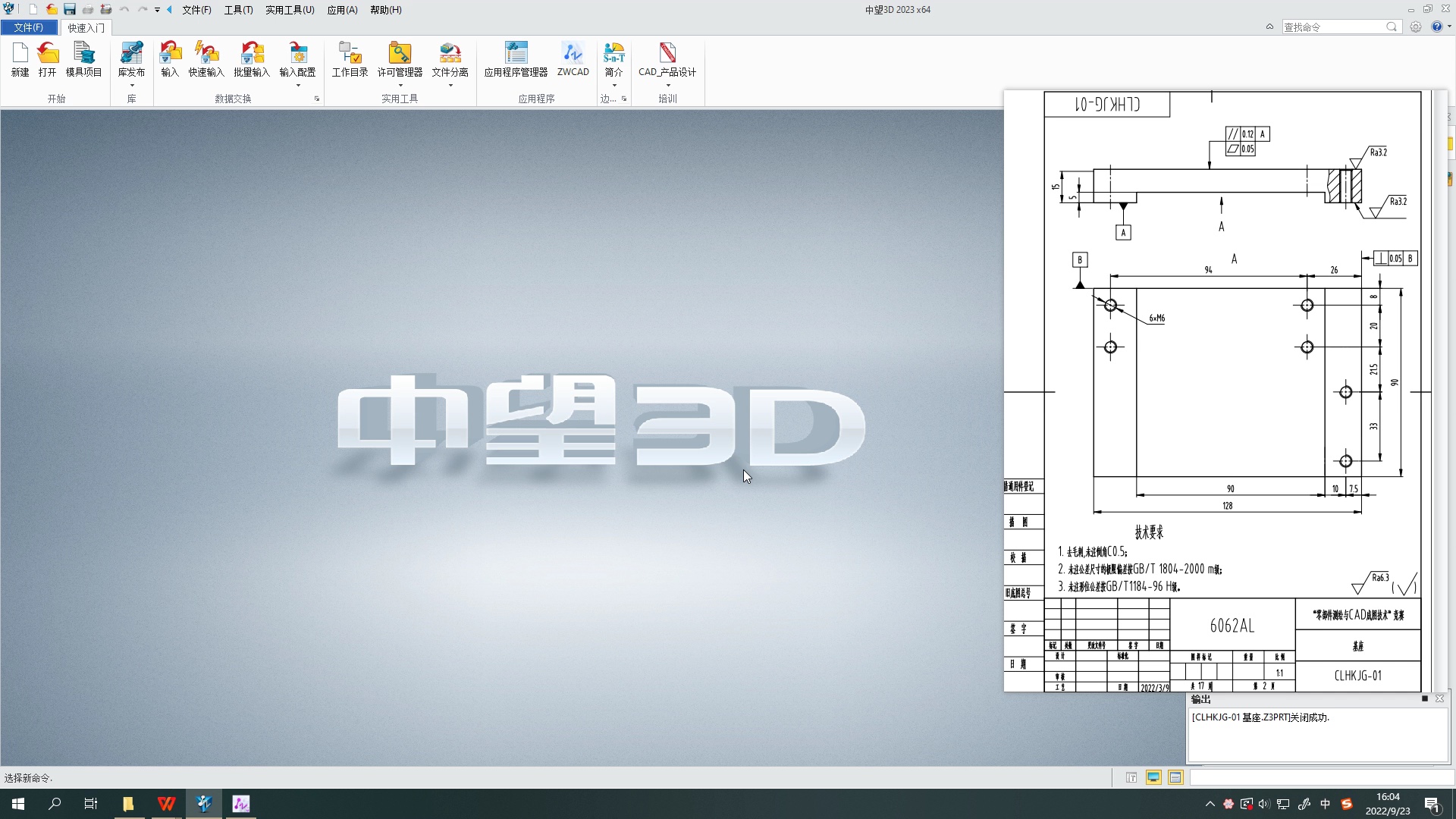Toggle the output window icon in status bar
The width and height of the screenshot is (1456, 819).
point(1175,777)
